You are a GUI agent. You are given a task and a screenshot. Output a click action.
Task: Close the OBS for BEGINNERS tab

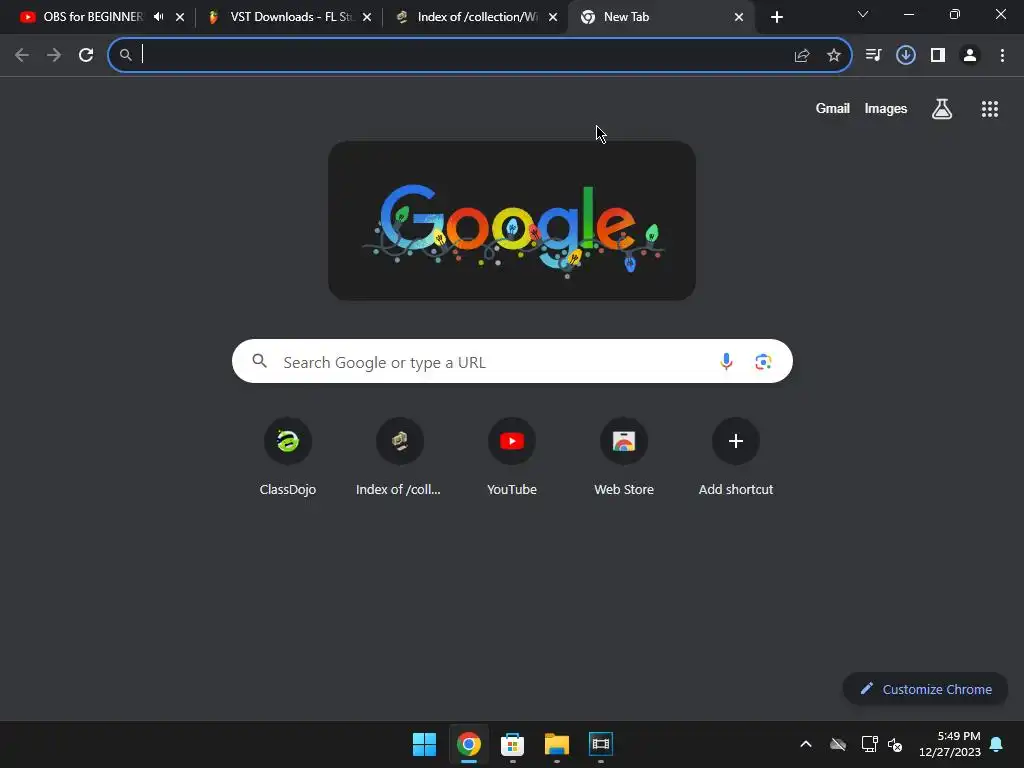coord(180,17)
